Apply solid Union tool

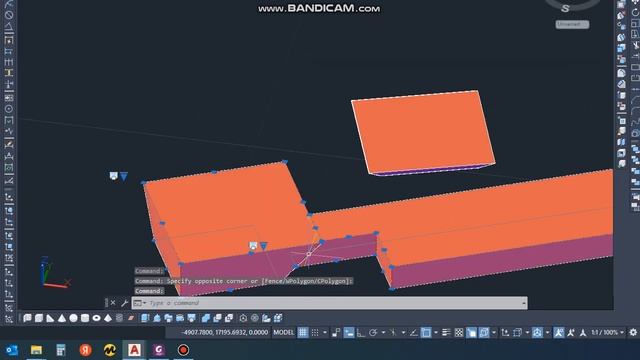pyautogui.click(x=206, y=318)
